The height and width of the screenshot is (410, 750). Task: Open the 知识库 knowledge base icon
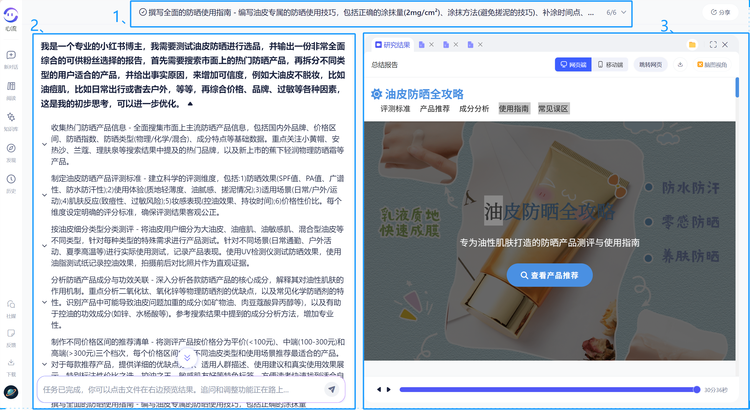[x=11, y=117]
